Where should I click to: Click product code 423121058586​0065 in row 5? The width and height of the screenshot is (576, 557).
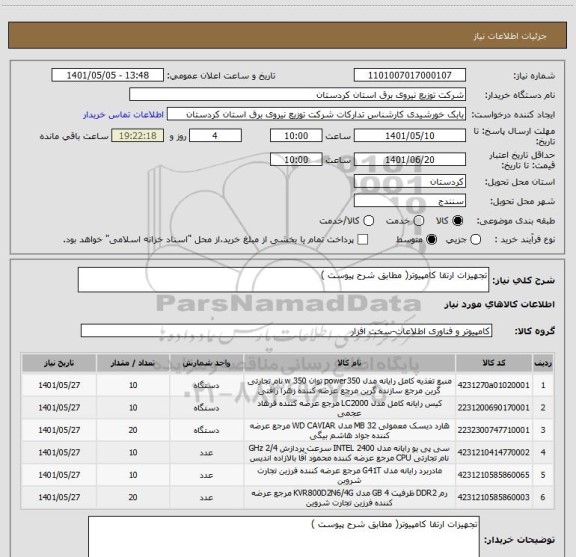pyautogui.click(x=494, y=475)
